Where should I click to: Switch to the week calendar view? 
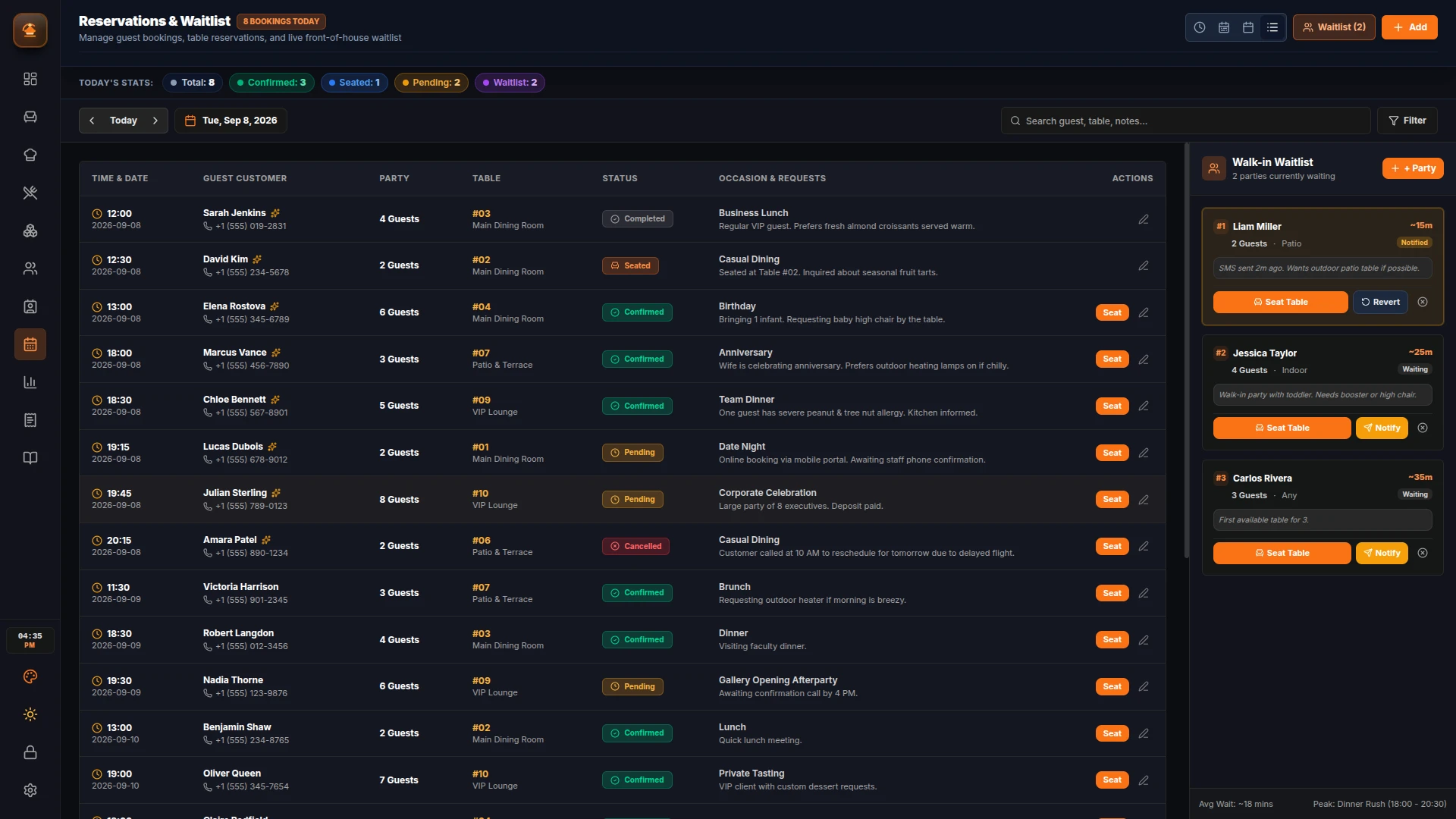tap(1224, 27)
